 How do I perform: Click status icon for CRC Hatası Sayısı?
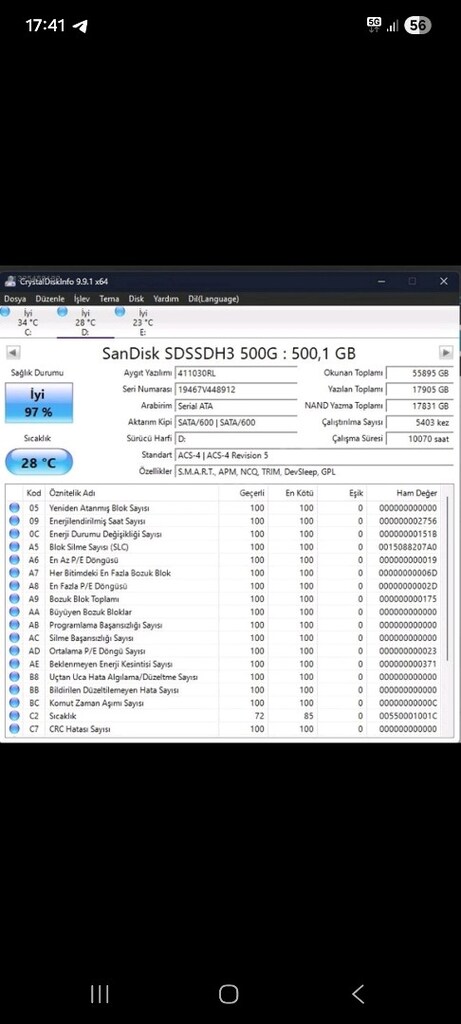14,729
